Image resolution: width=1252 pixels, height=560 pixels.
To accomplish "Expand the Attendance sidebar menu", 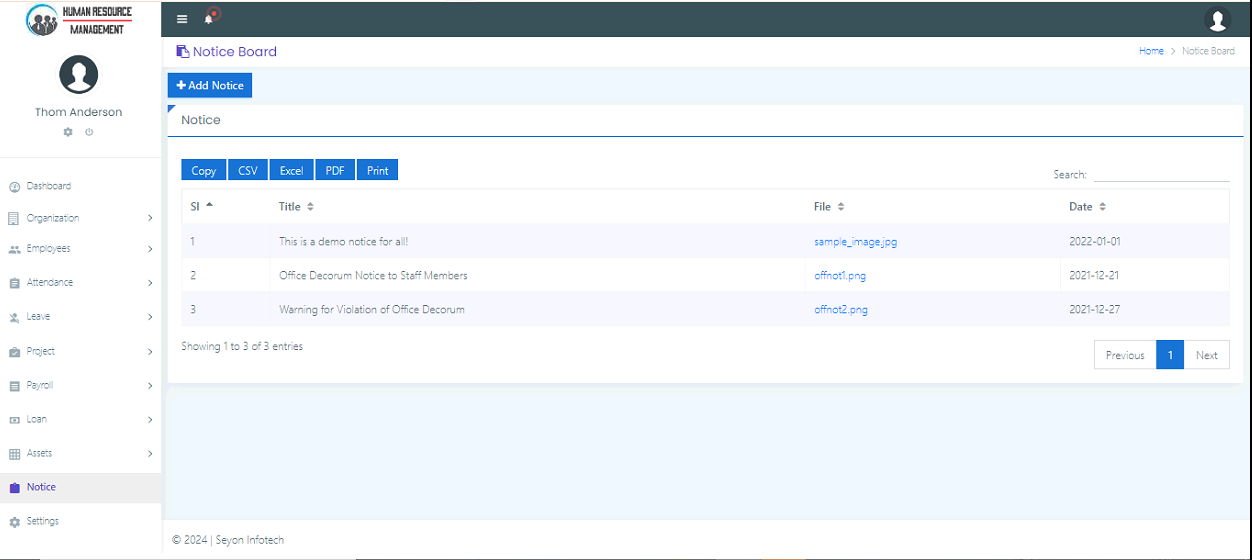I will [80, 283].
